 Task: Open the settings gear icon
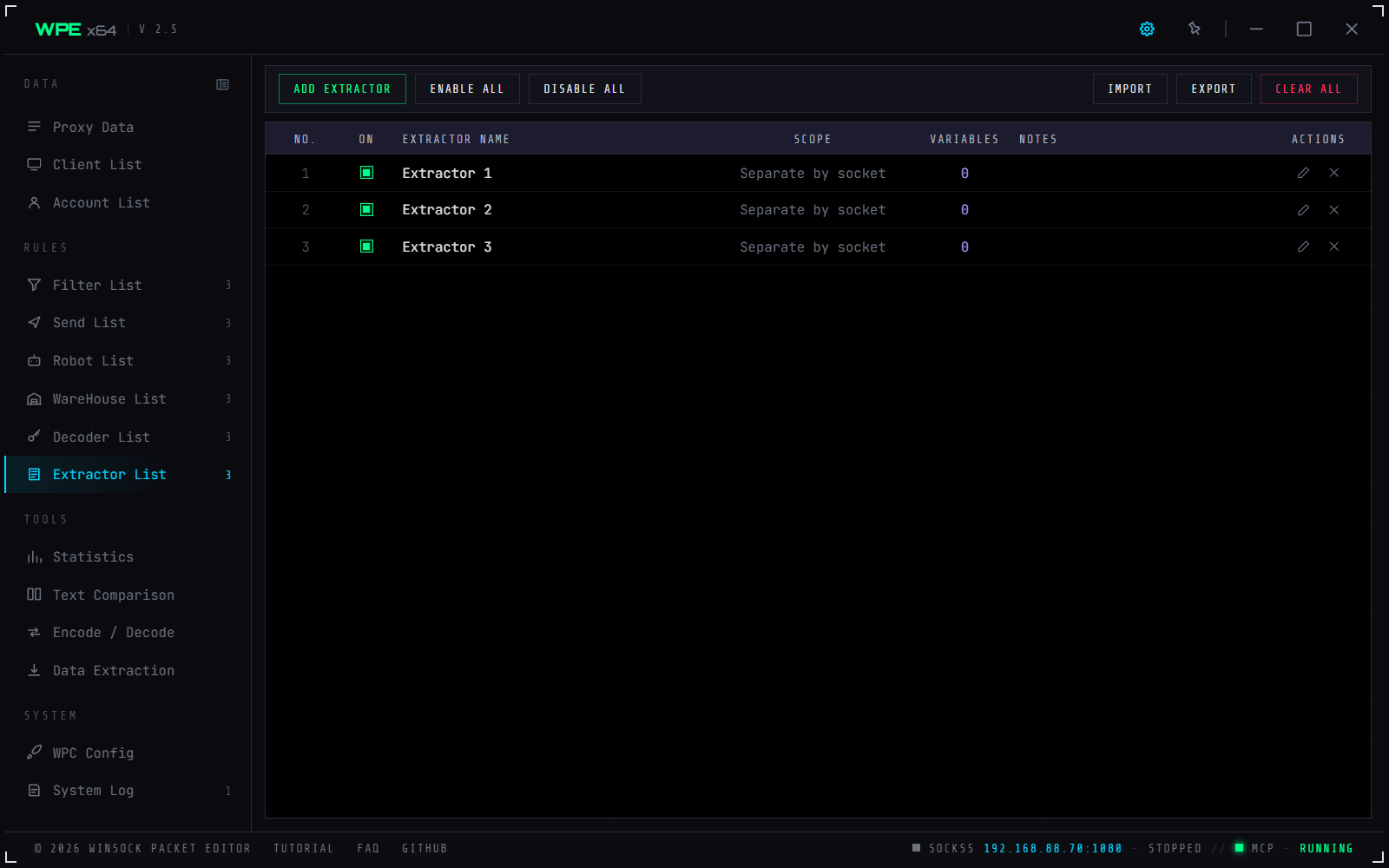click(1147, 29)
